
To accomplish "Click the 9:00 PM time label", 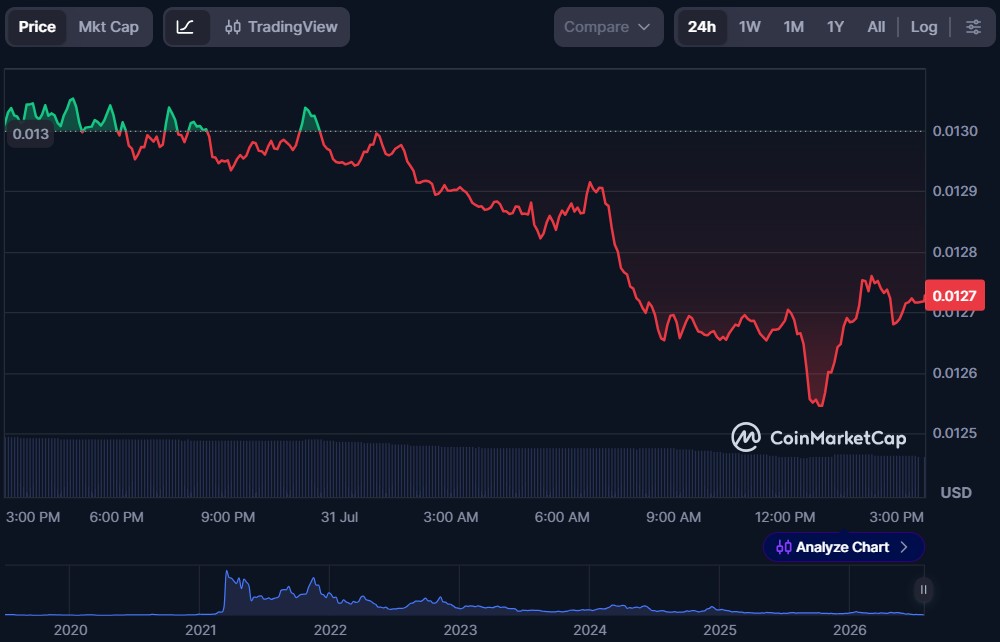I will (x=228, y=517).
